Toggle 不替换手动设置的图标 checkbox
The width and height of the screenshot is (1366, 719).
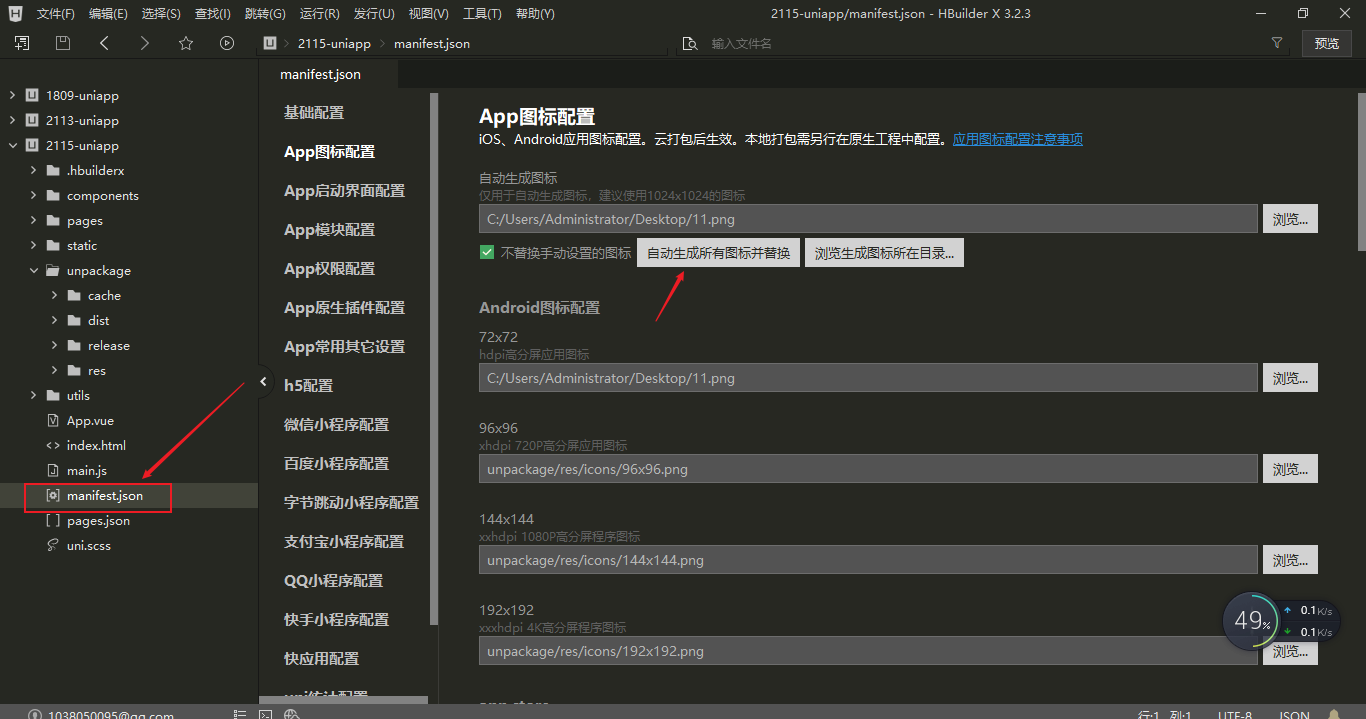click(x=487, y=253)
